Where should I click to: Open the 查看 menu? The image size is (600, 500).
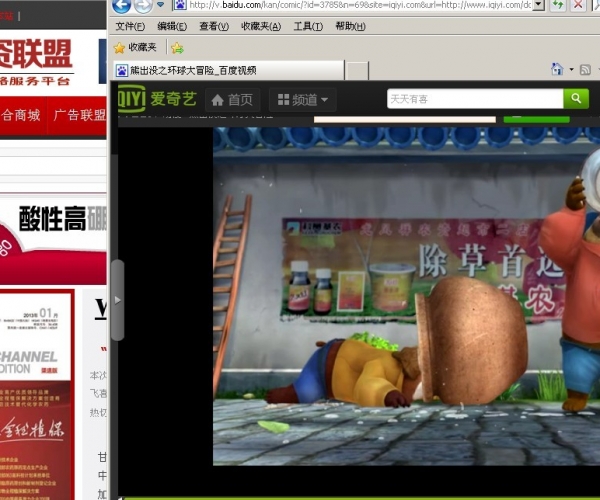[x=213, y=26]
